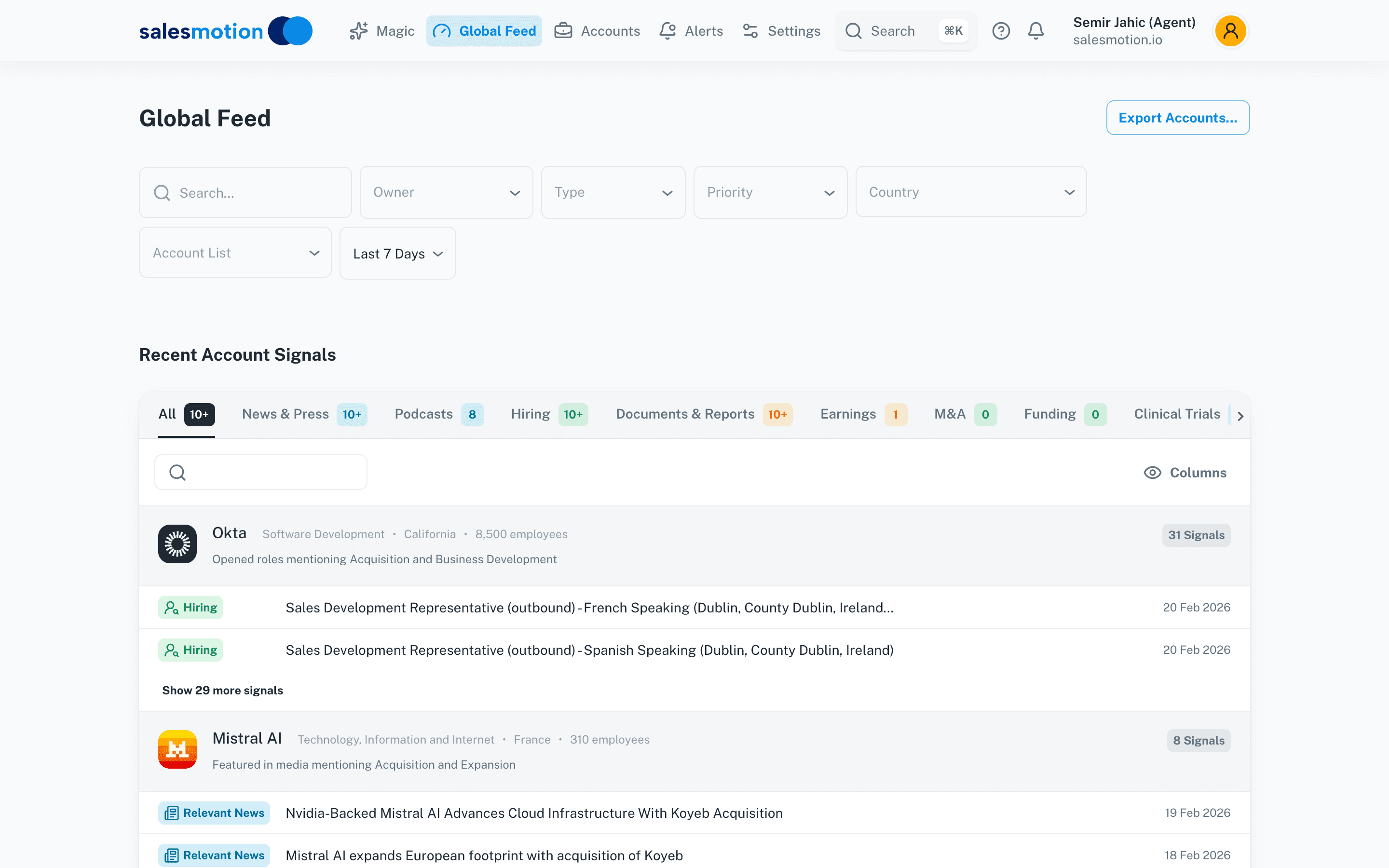Switch to the Funding tab
This screenshot has width=1389, height=868.
(1065, 415)
